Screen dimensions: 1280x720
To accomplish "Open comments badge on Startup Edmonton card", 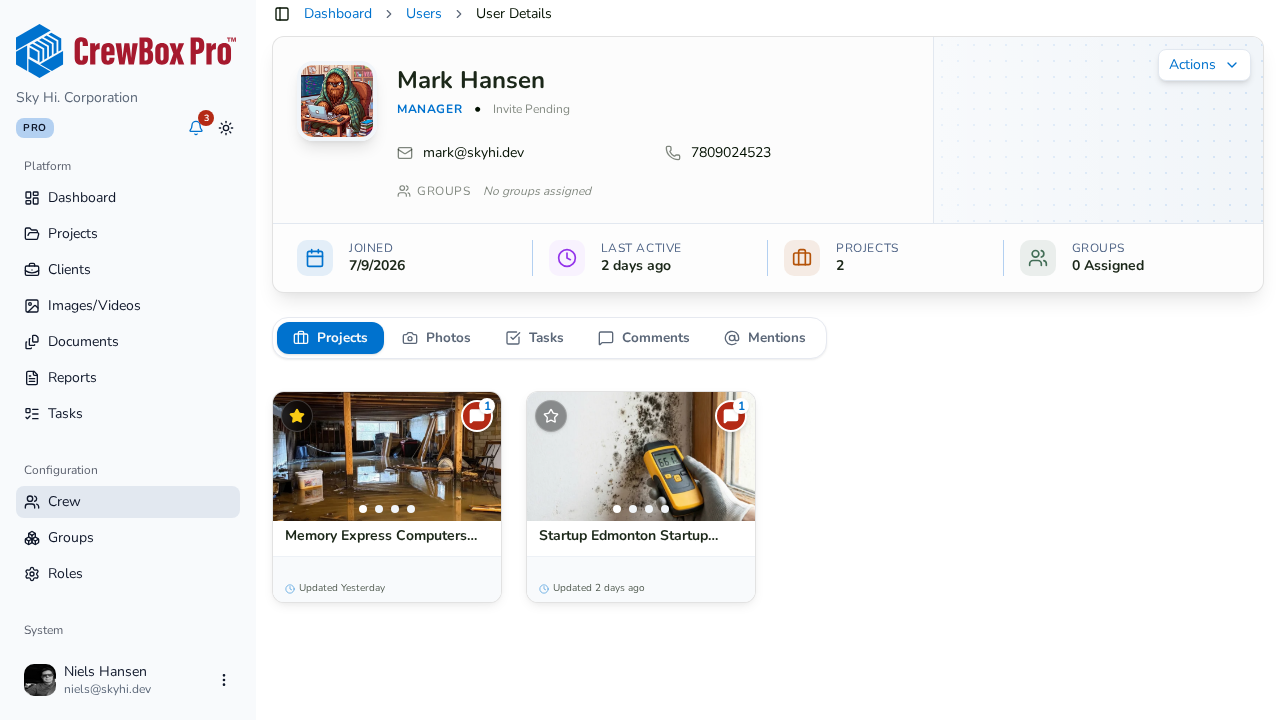I will point(731,415).
